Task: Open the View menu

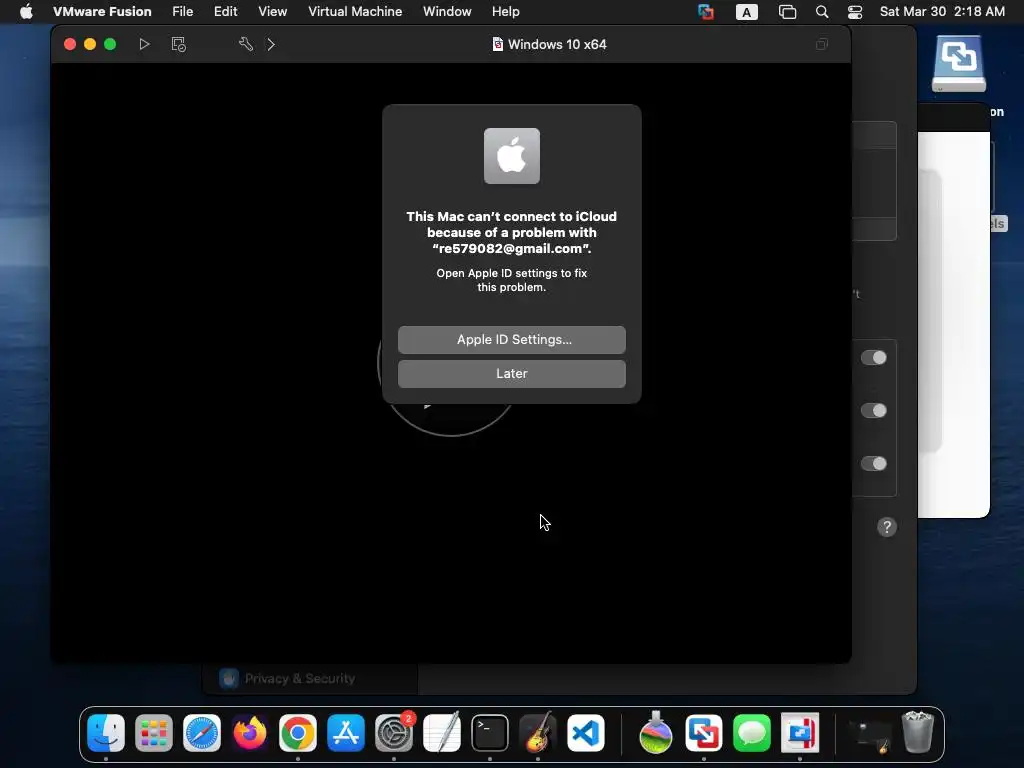Action: 272,12
